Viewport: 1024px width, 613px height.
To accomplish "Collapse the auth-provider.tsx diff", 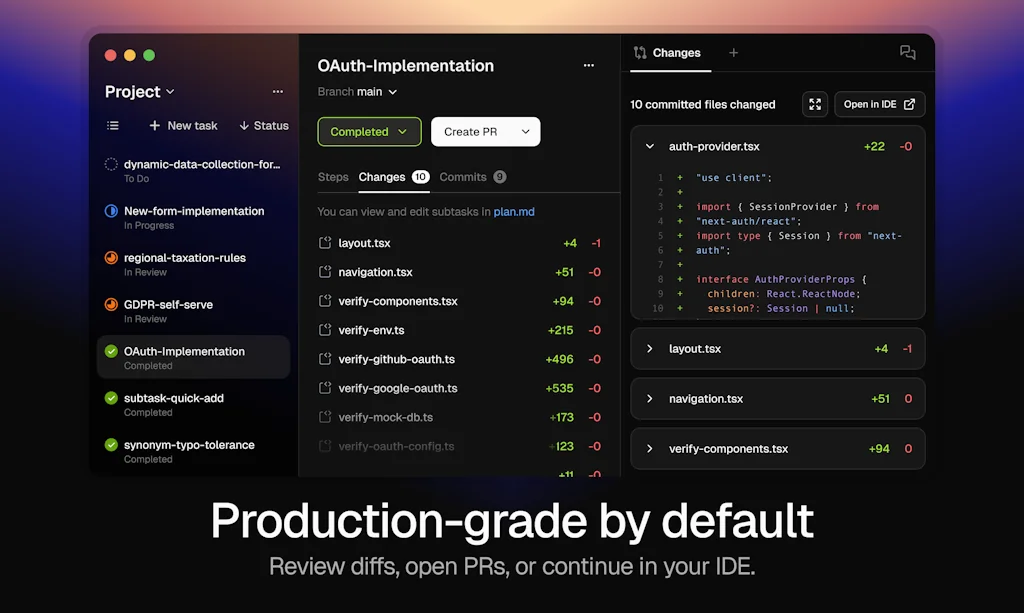I will [650, 146].
